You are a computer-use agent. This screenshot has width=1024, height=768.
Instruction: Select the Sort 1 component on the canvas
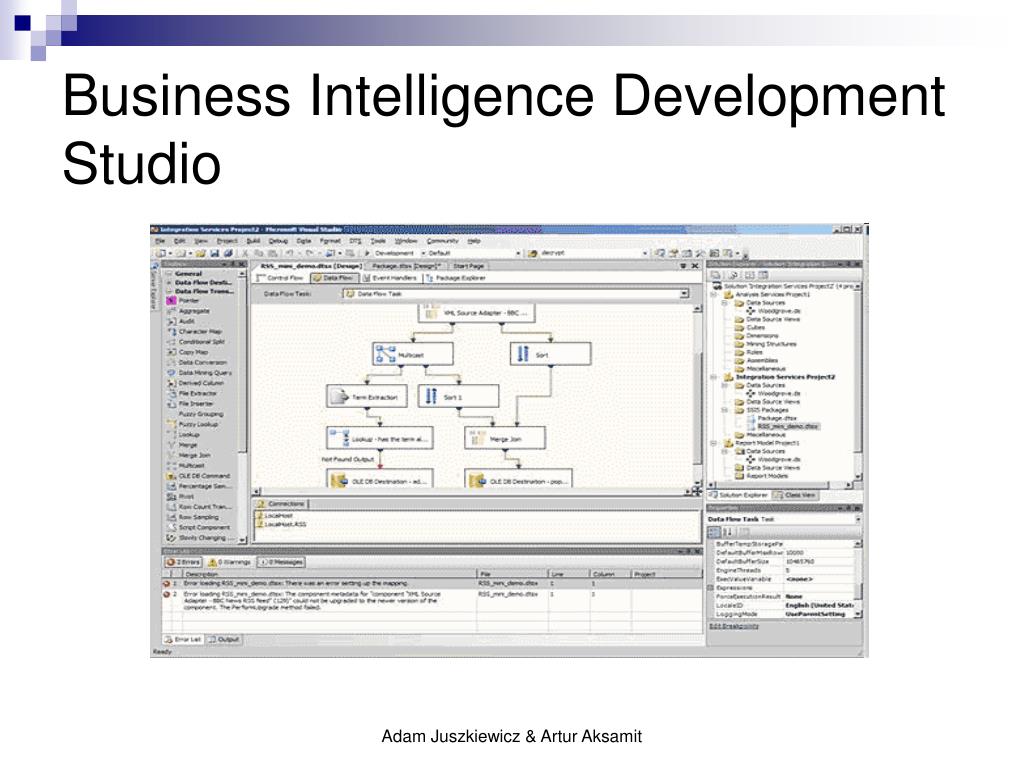point(458,396)
